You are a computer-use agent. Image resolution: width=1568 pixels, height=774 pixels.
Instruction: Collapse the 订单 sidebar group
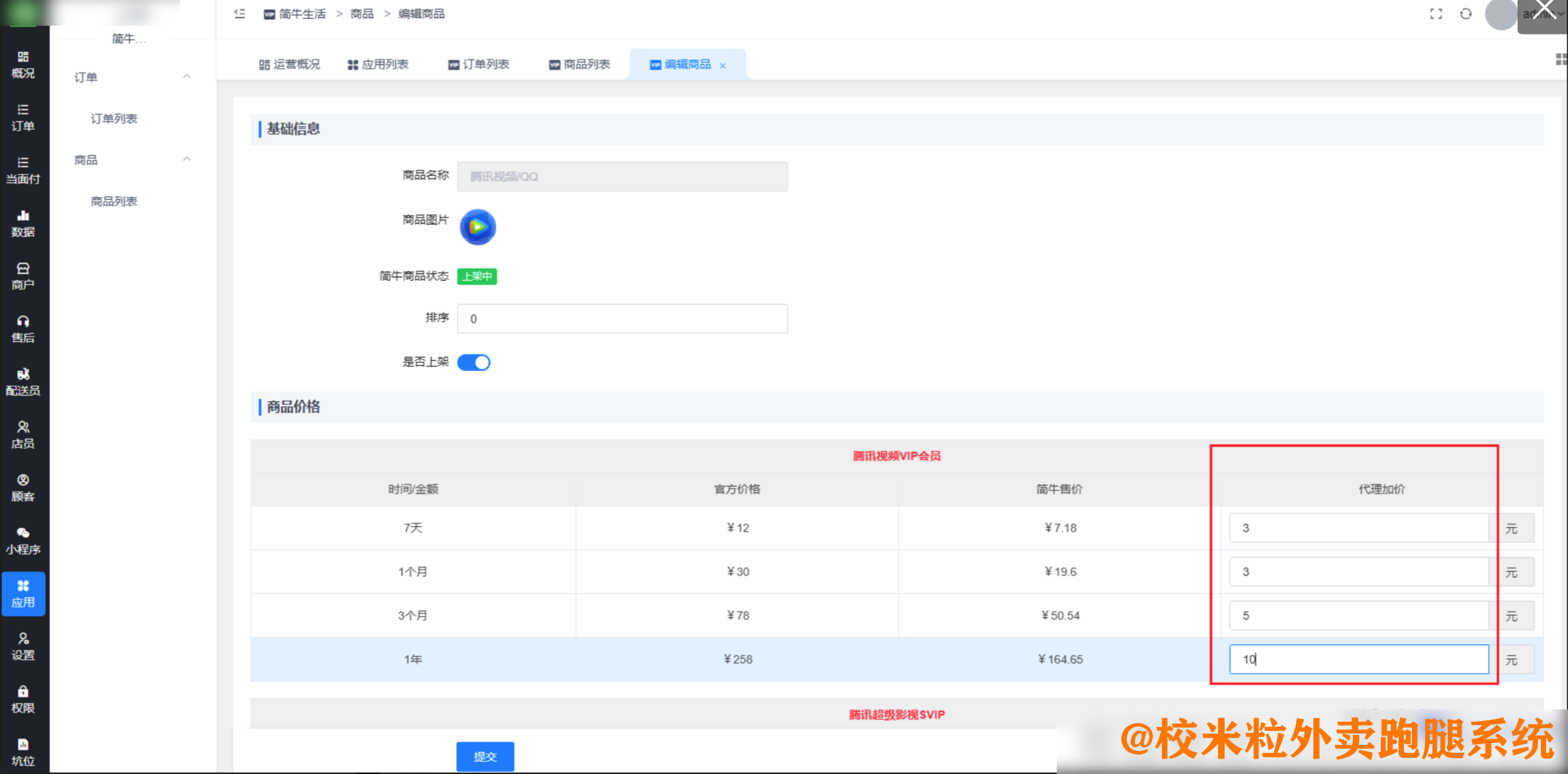(x=187, y=76)
